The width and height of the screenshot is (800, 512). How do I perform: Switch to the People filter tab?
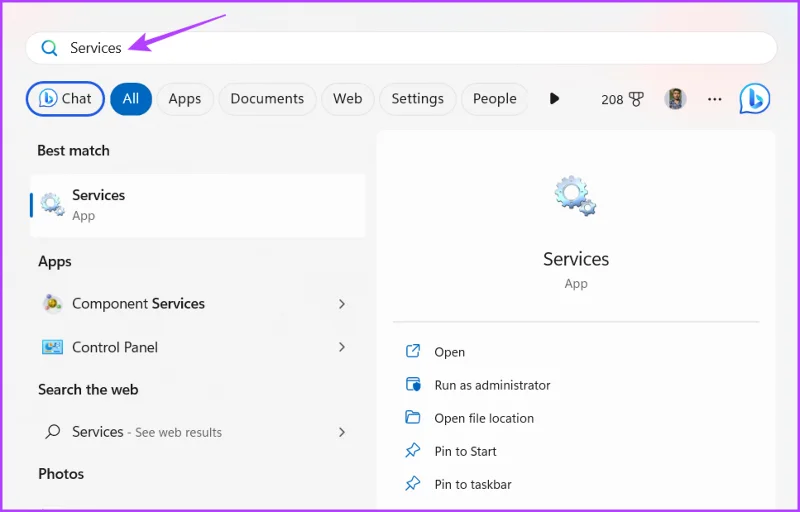(x=494, y=99)
